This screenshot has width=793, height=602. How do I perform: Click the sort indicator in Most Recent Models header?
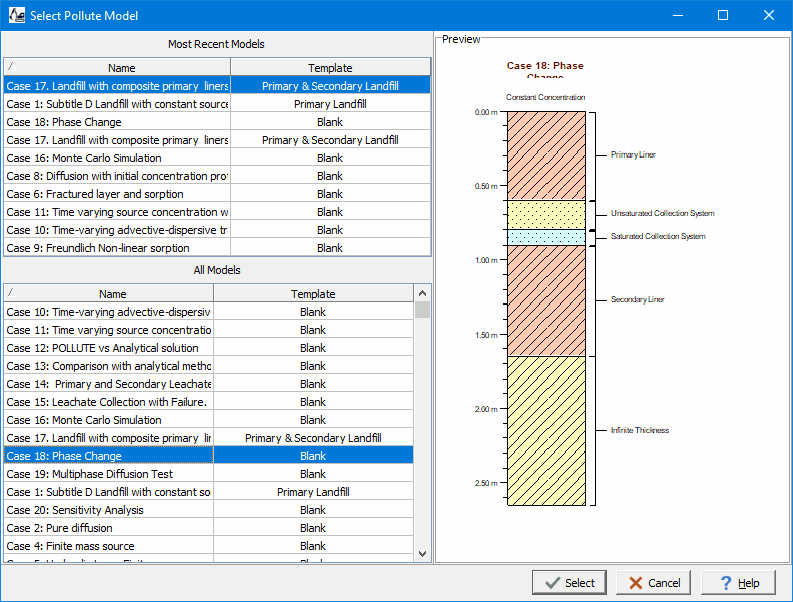pos(11,67)
